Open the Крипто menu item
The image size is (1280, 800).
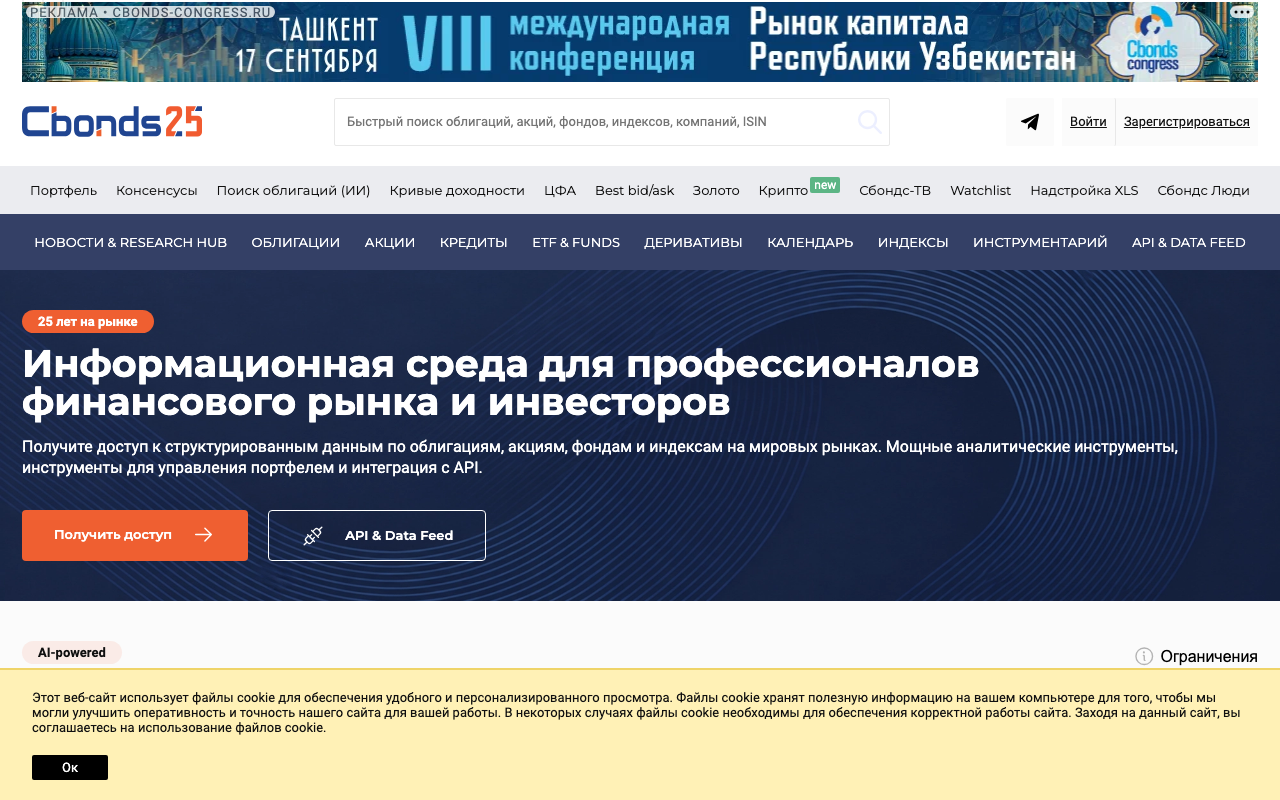click(x=783, y=190)
